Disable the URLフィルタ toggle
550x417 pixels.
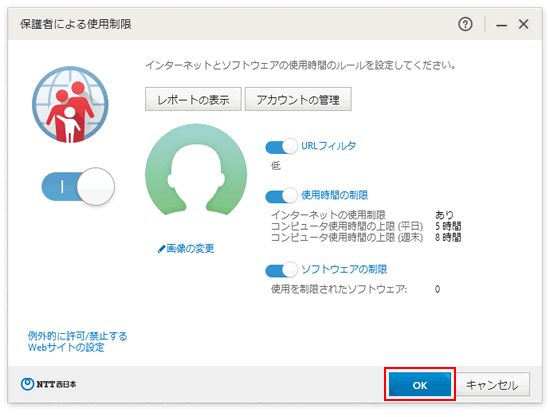tap(281, 146)
